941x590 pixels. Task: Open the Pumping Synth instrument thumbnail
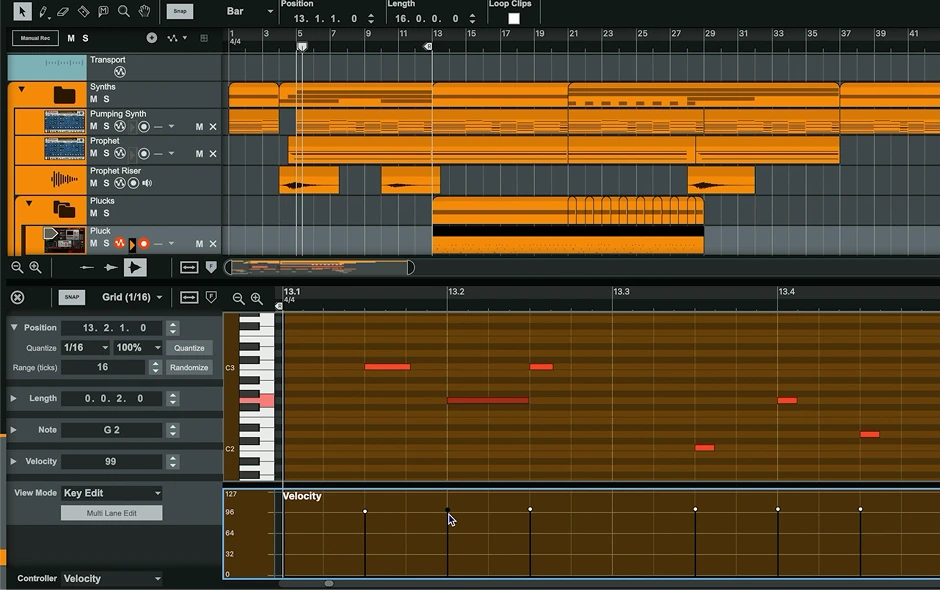[x=65, y=122]
